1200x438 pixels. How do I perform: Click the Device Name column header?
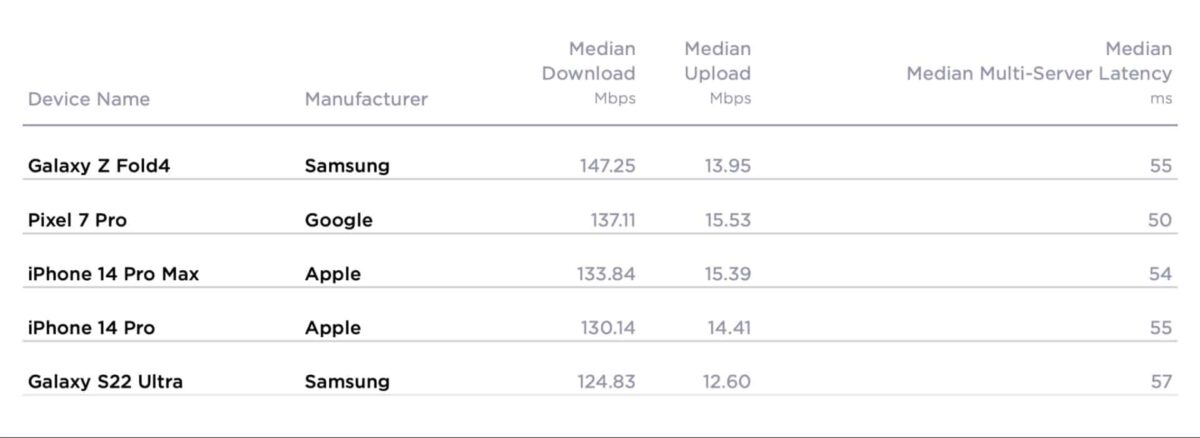89,99
